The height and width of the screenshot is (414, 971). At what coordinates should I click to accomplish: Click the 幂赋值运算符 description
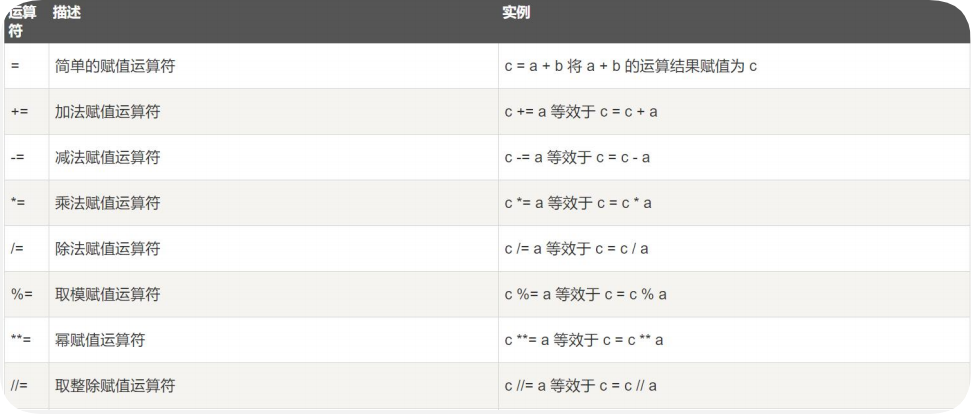(100, 340)
